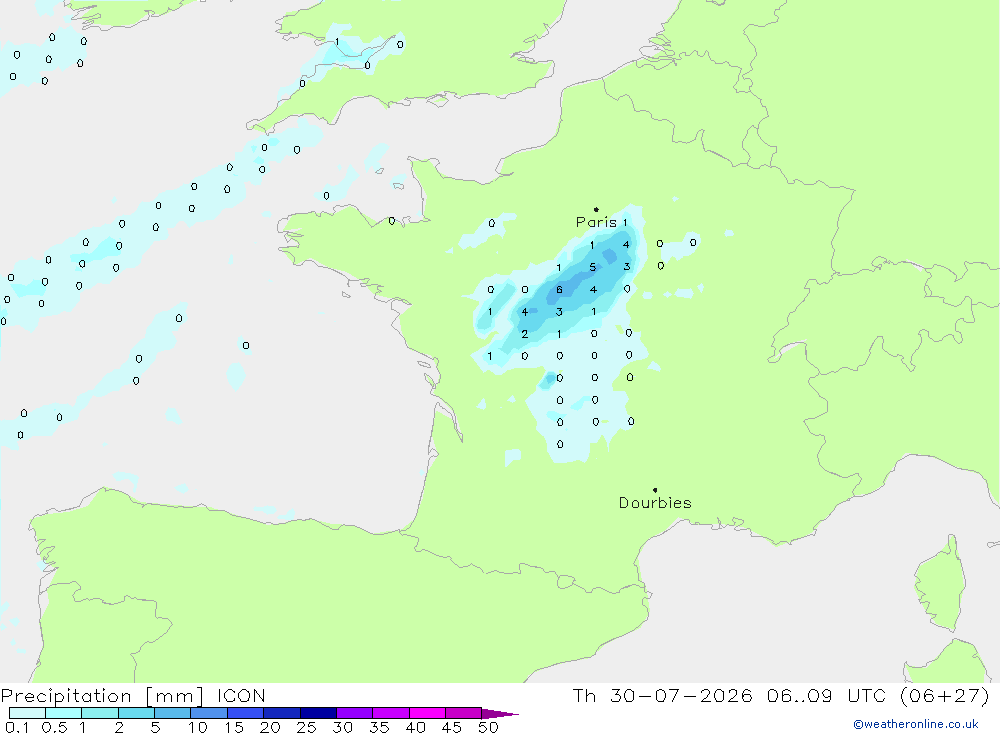Click the 25–30 mm legend color swatch
The width and height of the screenshot is (1000, 733).
point(318,713)
